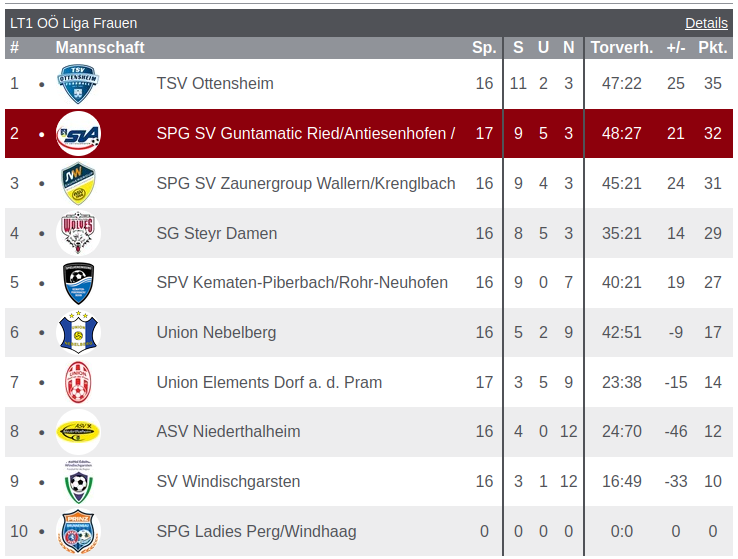This screenshot has height=559, width=738.
Task: Click the LT1 OÖ Liga Frauen title
Action: [74, 23]
